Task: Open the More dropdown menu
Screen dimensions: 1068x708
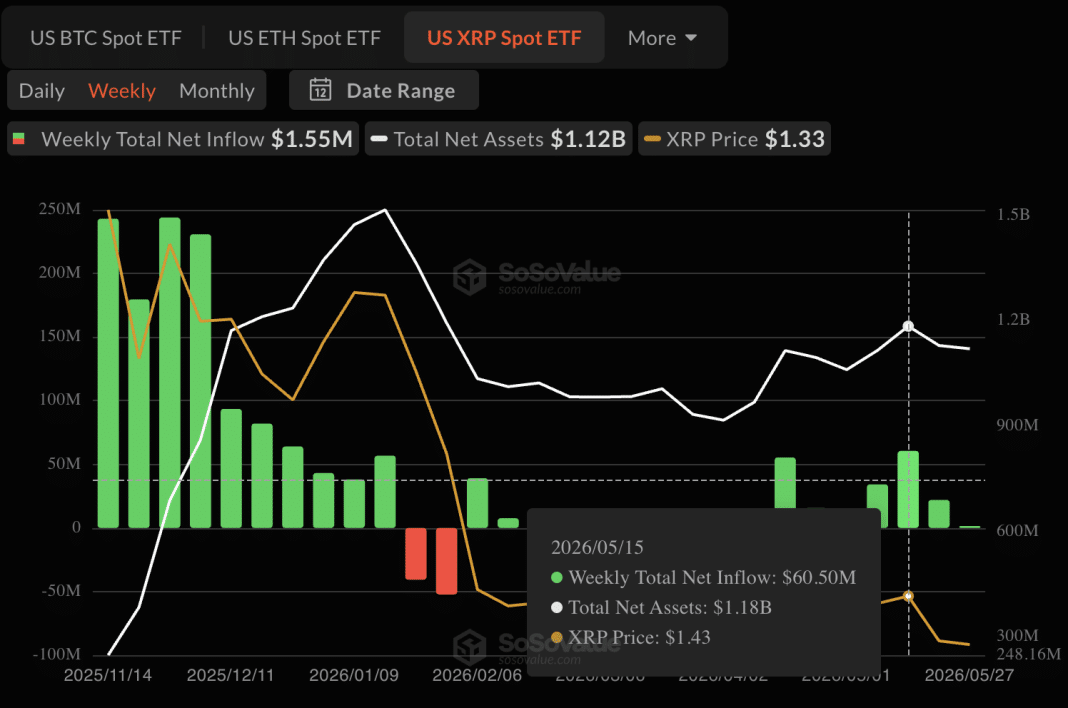Action: click(662, 38)
